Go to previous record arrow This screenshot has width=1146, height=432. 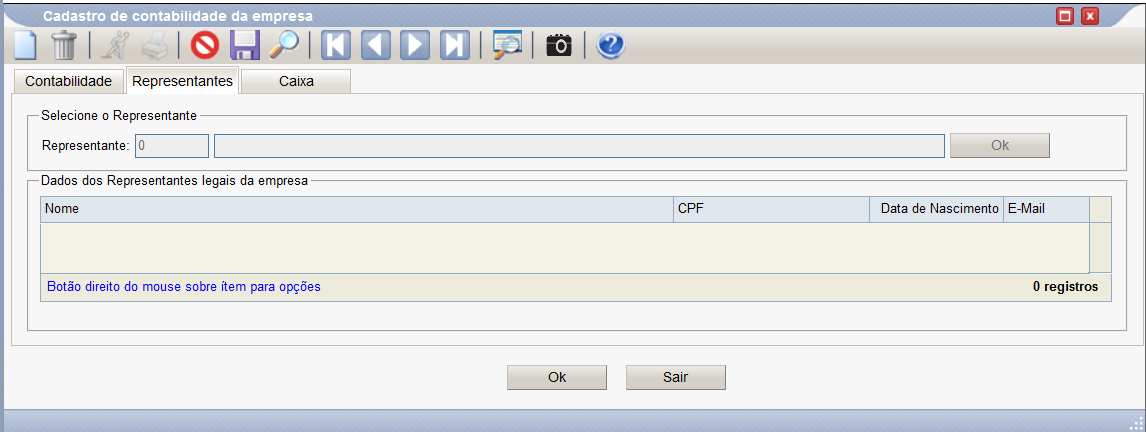tap(376, 46)
